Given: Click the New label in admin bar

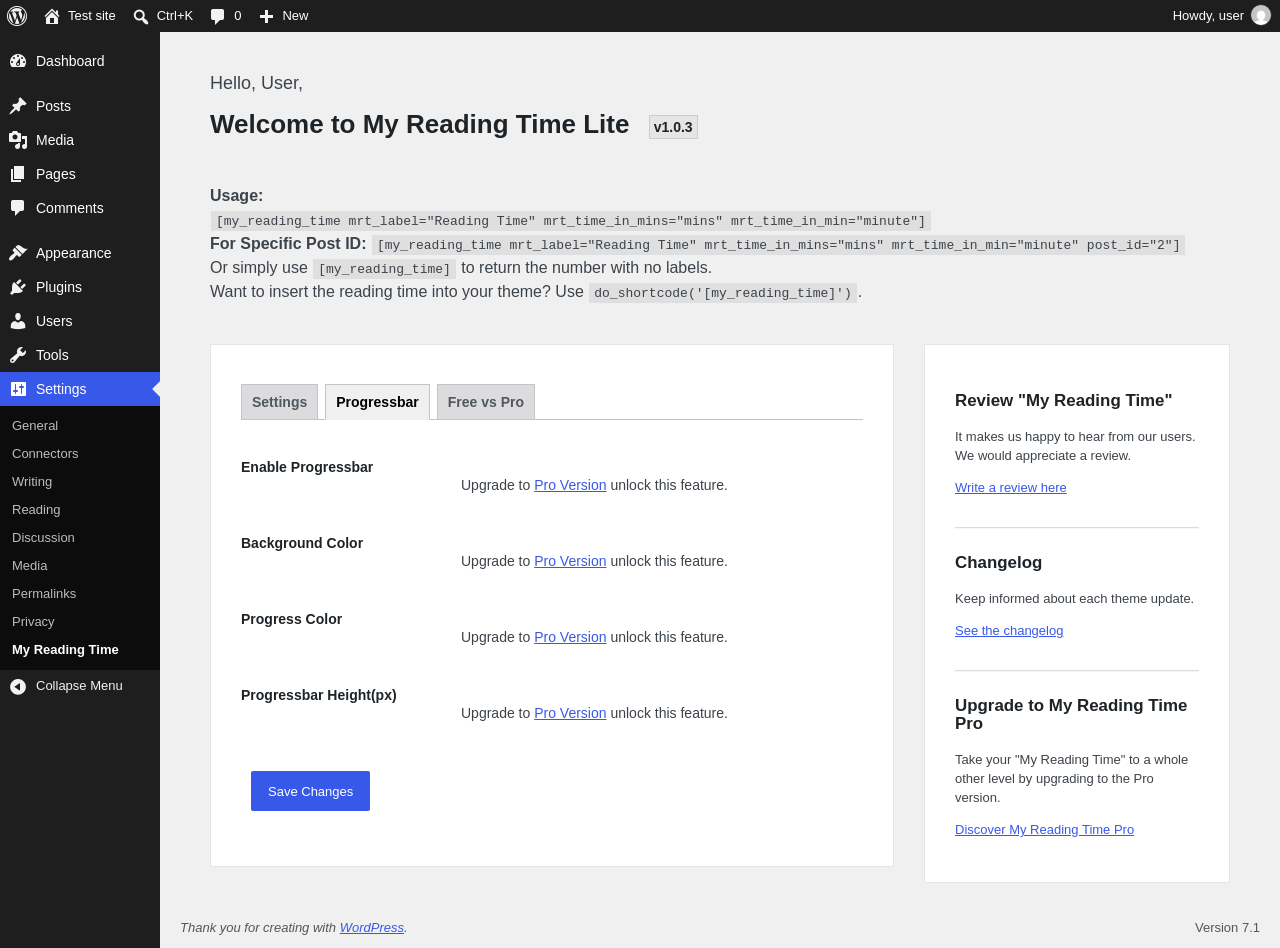Looking at the screenshot, I should coord(295,15).
